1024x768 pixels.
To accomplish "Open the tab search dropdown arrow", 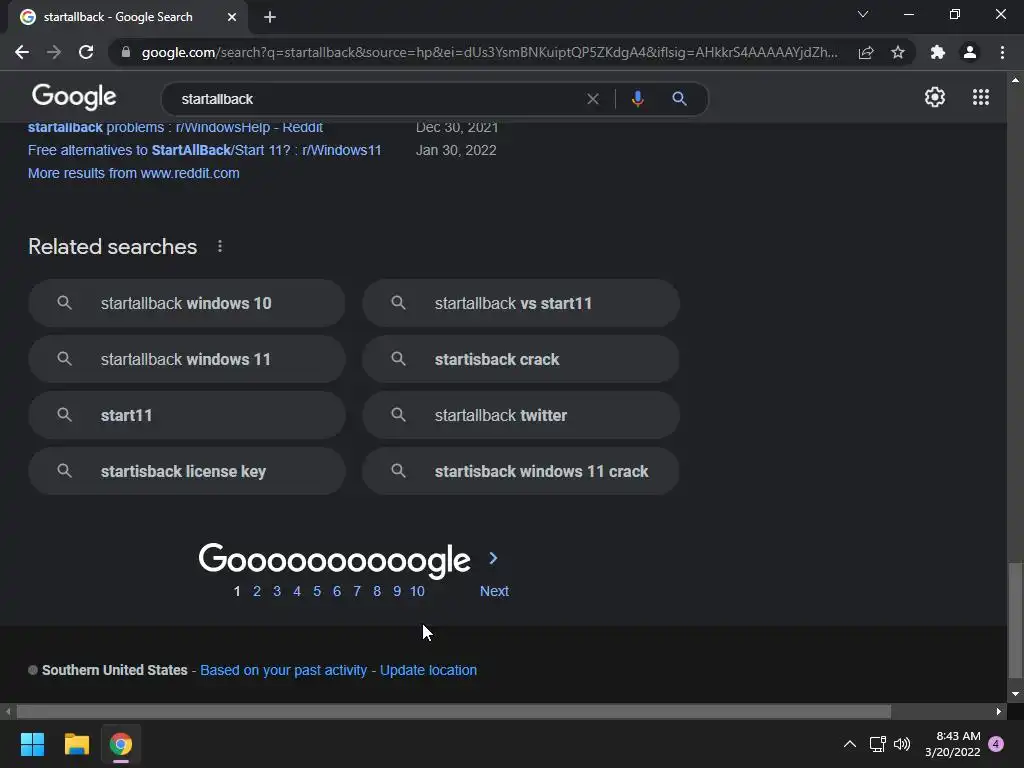I will [863, 14].
